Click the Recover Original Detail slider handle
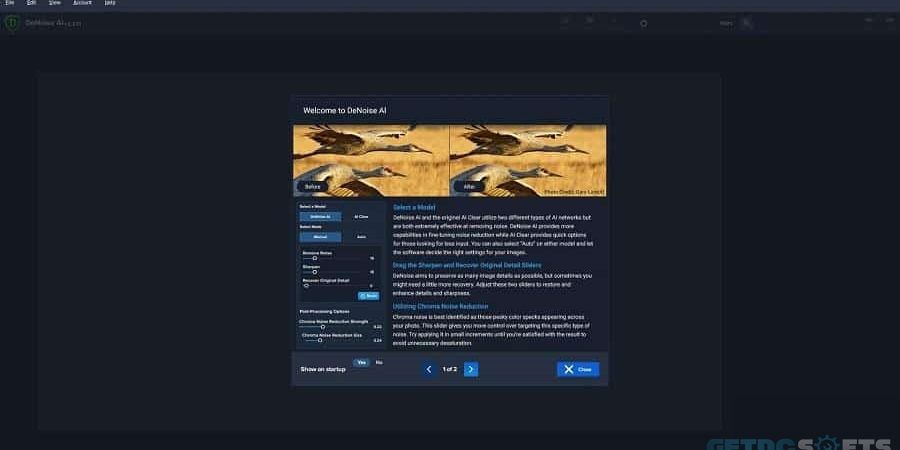This screenshot has width=900, height=450. point(306,285)
